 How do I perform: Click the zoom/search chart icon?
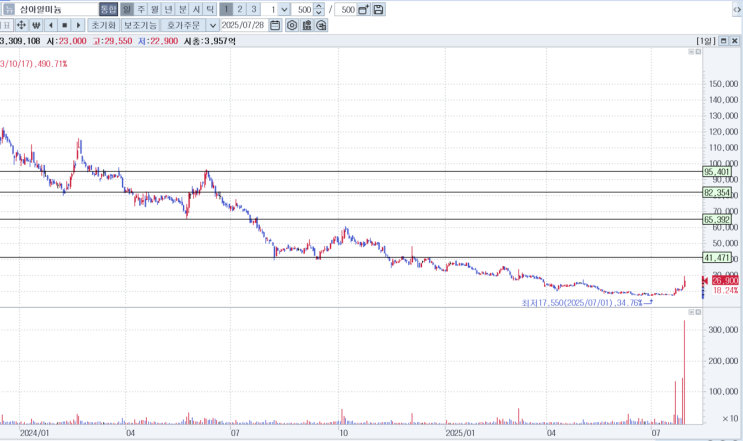point(321,25)
